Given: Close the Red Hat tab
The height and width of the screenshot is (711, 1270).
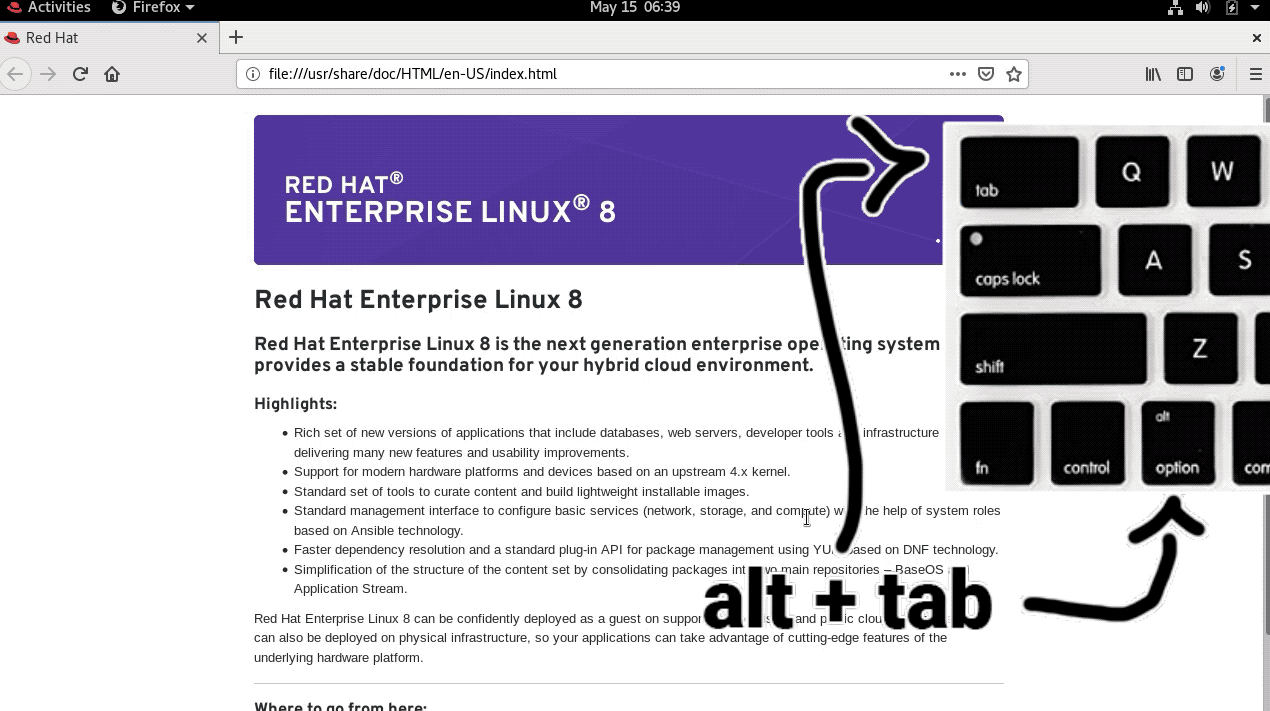Looking at the screenshot, I should [202, 38].
